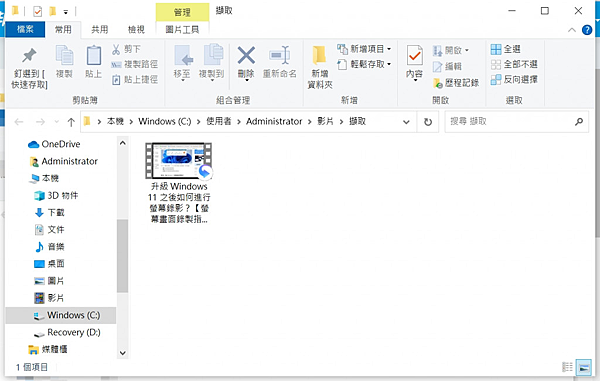Image resolution: width=600 pixels, height=381 pixels.
Task: Click the Back navigation arrow
Action: pos(19,122)
